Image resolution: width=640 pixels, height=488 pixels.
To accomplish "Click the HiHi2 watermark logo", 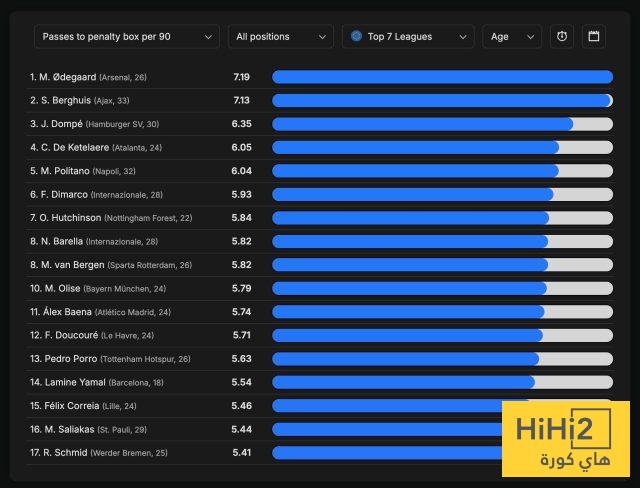I will pos(565,439).
